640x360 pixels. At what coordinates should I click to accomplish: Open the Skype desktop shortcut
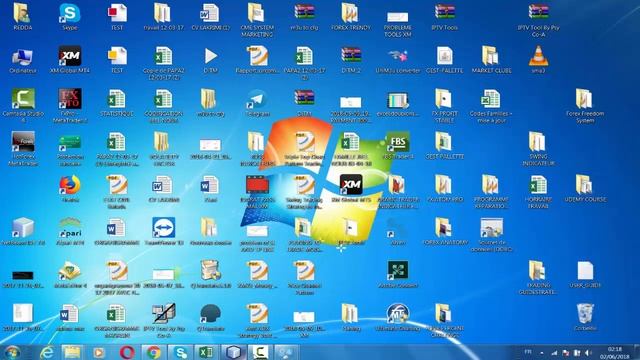coord(70,17)
